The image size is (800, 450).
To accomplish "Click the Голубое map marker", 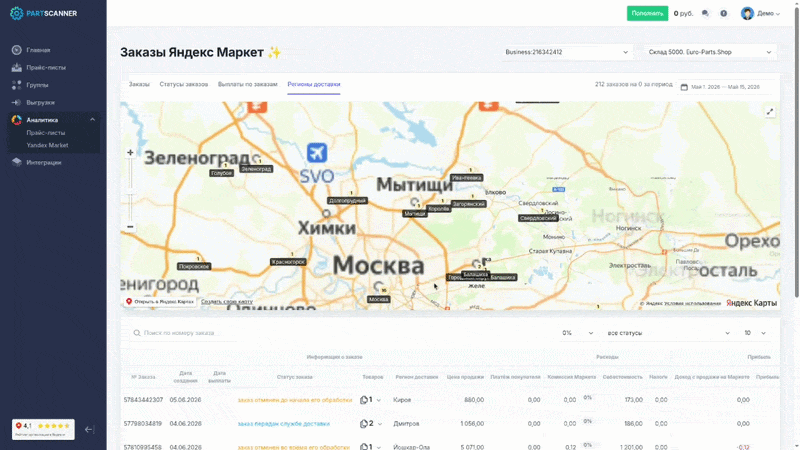I will pyautogui.click(x=221, y=173).
